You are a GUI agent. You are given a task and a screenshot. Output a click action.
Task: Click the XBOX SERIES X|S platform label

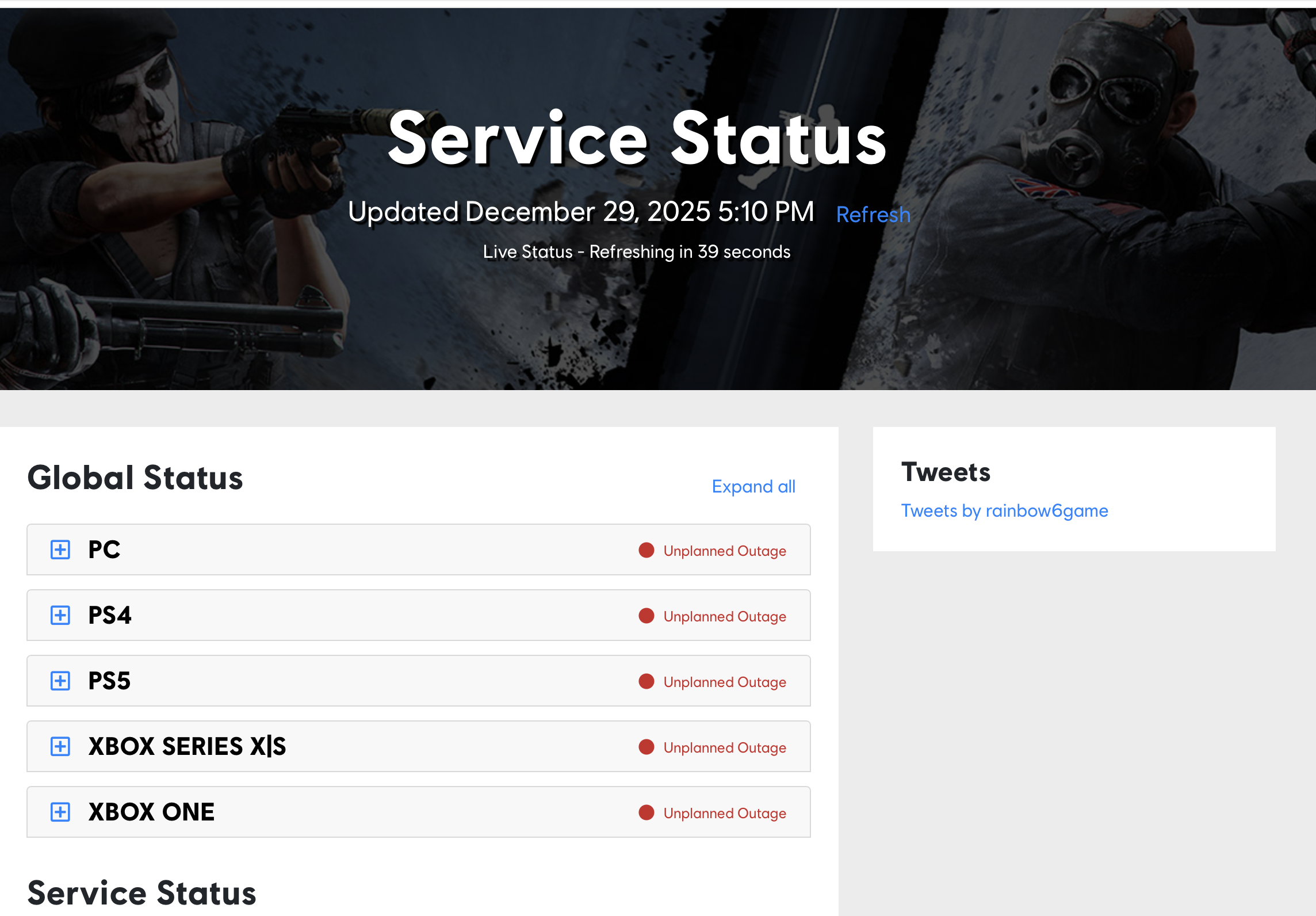187,746
